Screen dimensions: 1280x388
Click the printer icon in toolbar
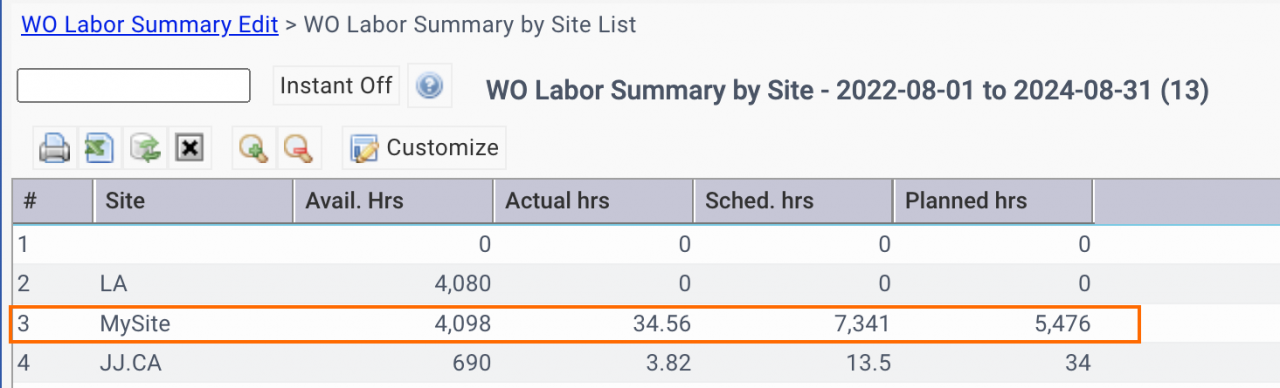coord(54,148)
